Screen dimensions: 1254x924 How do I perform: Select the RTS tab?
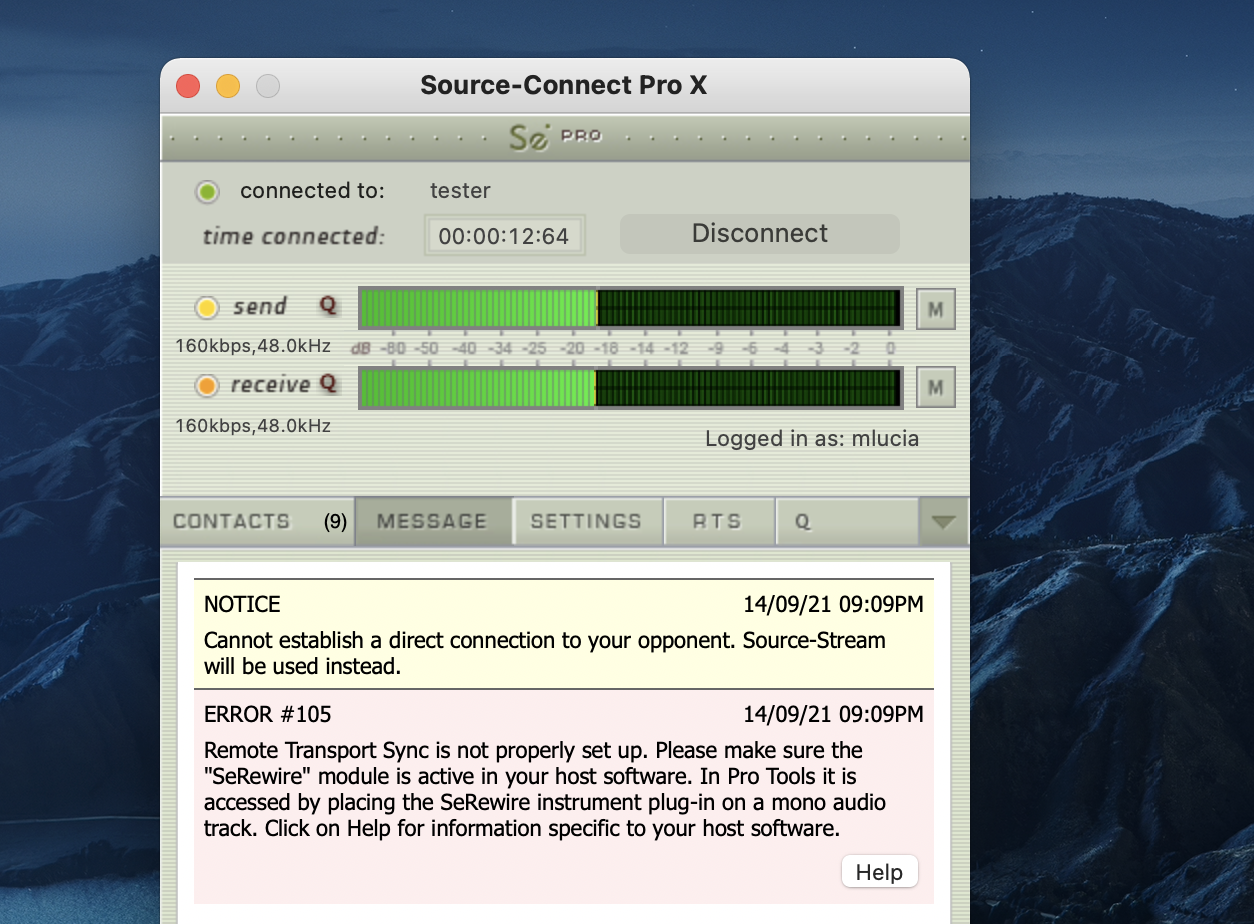point(717,522)
